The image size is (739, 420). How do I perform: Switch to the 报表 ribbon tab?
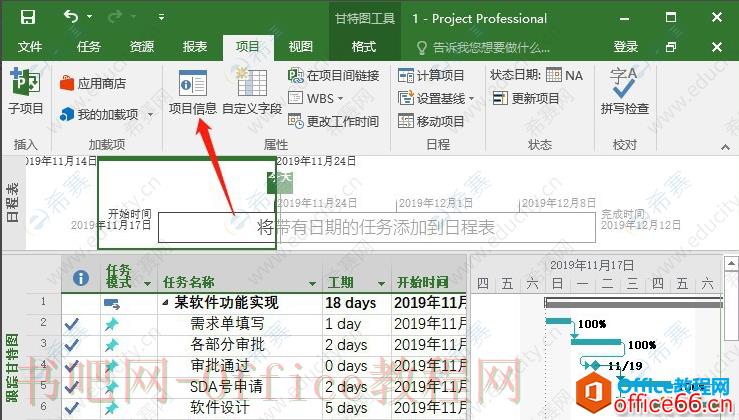coord(195,47)
